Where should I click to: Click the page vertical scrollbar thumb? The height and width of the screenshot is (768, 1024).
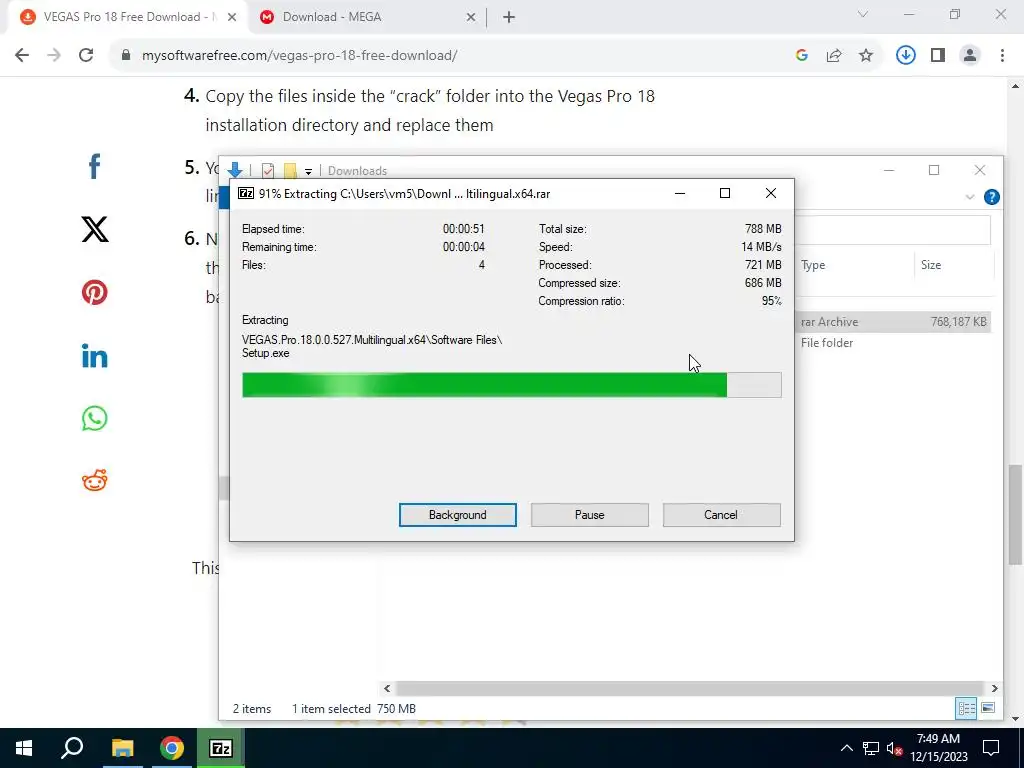pos(1016,515)
